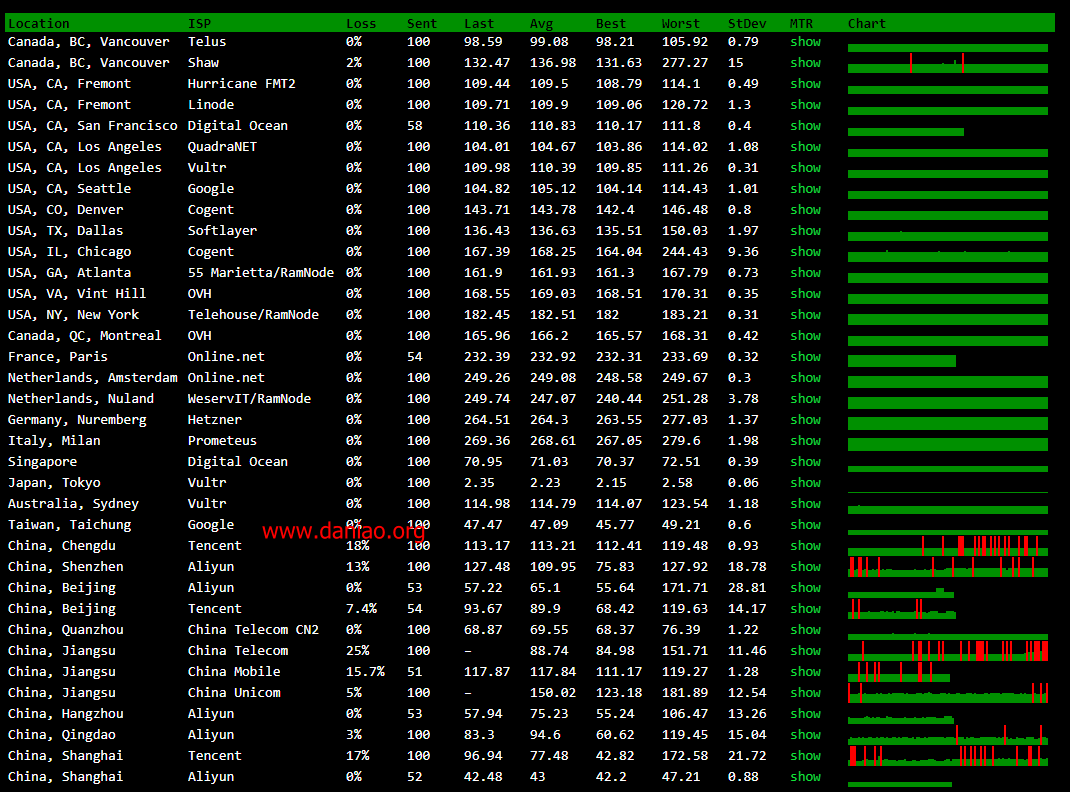The height and width of the screenshot is (792, 1070).
Task: Select the Netherlands, Nuland location text
Action: (x=81, y=399)
